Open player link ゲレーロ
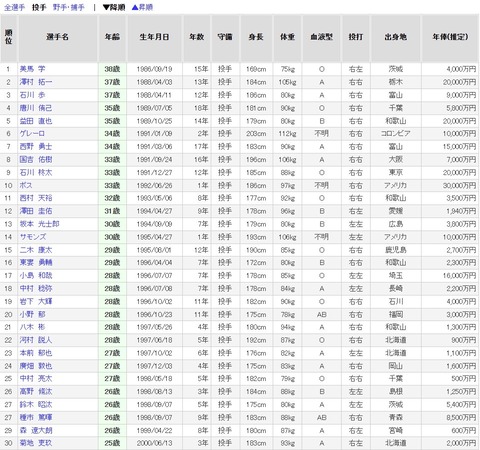The width and height of the screenshot is (480, 450). [32, 134]
